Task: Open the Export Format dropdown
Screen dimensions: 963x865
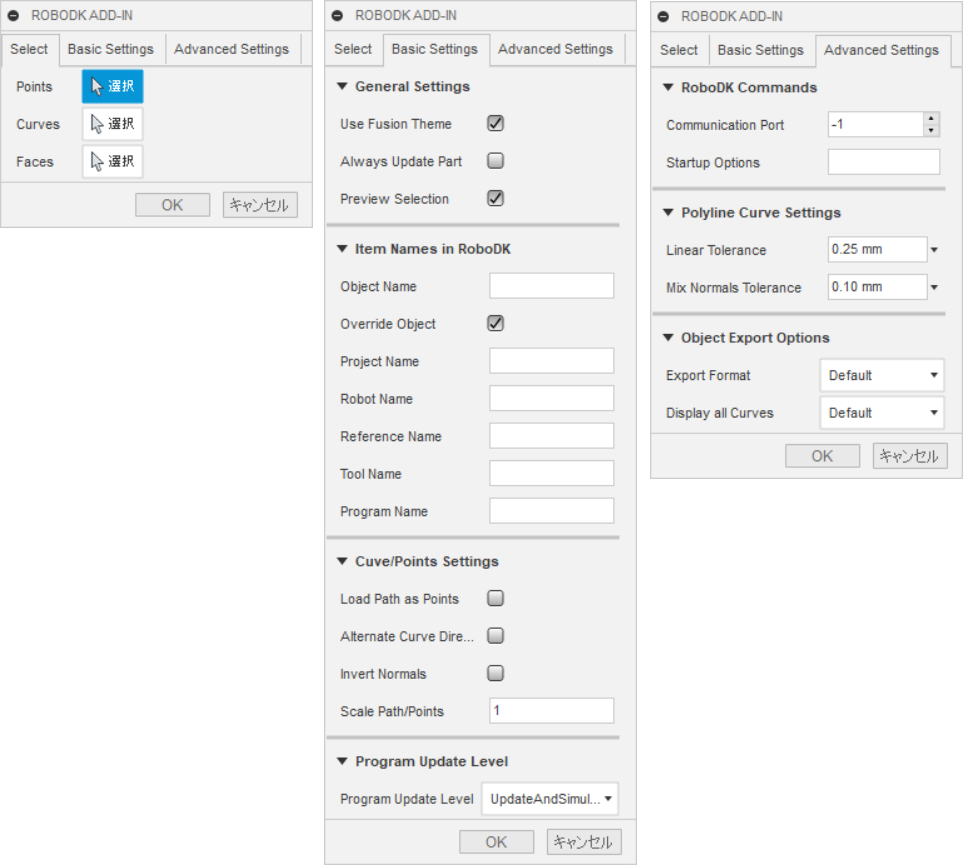Action: click(x=882, y=375)
